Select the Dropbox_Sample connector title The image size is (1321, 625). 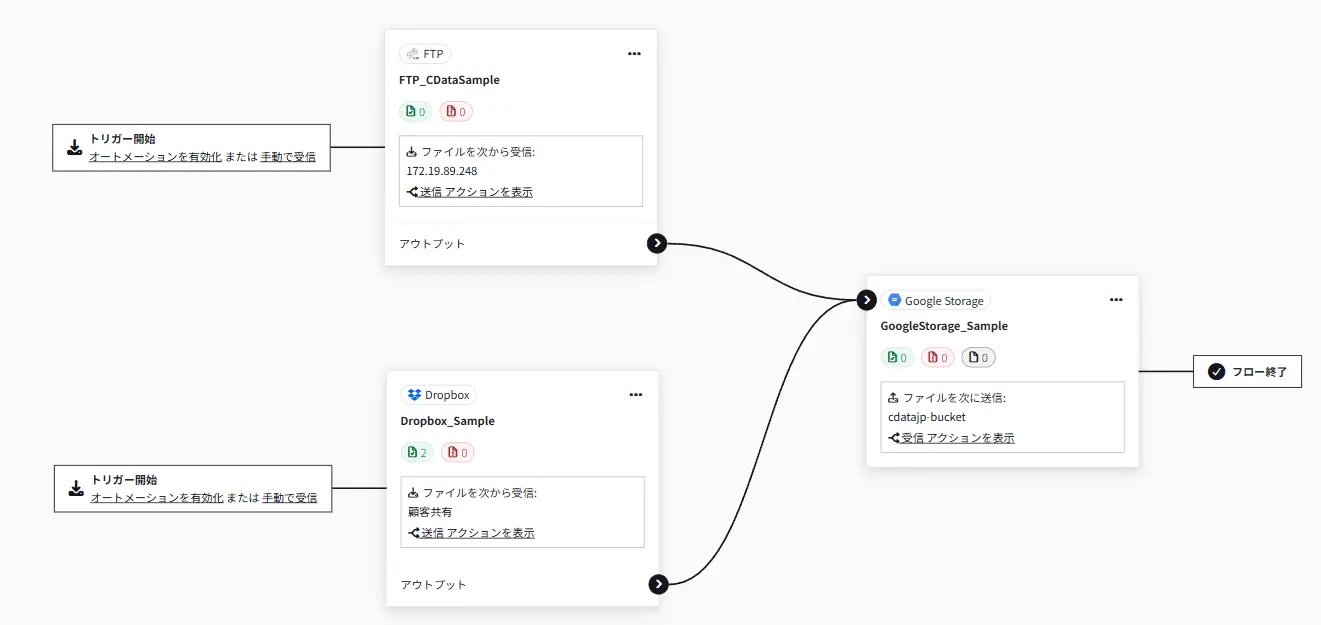coord(448,421)
